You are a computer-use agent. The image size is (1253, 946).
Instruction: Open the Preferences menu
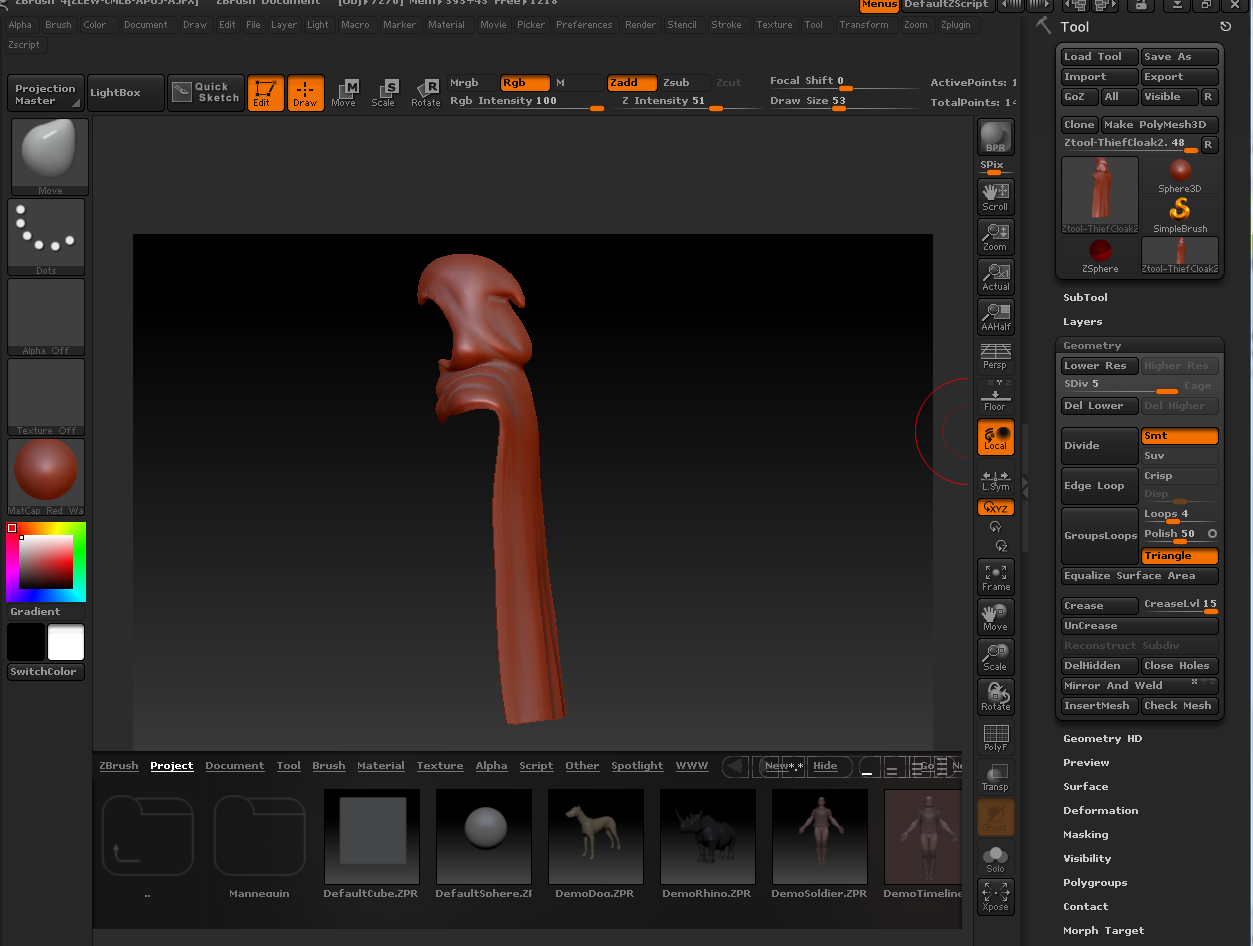tap(584, 25)
